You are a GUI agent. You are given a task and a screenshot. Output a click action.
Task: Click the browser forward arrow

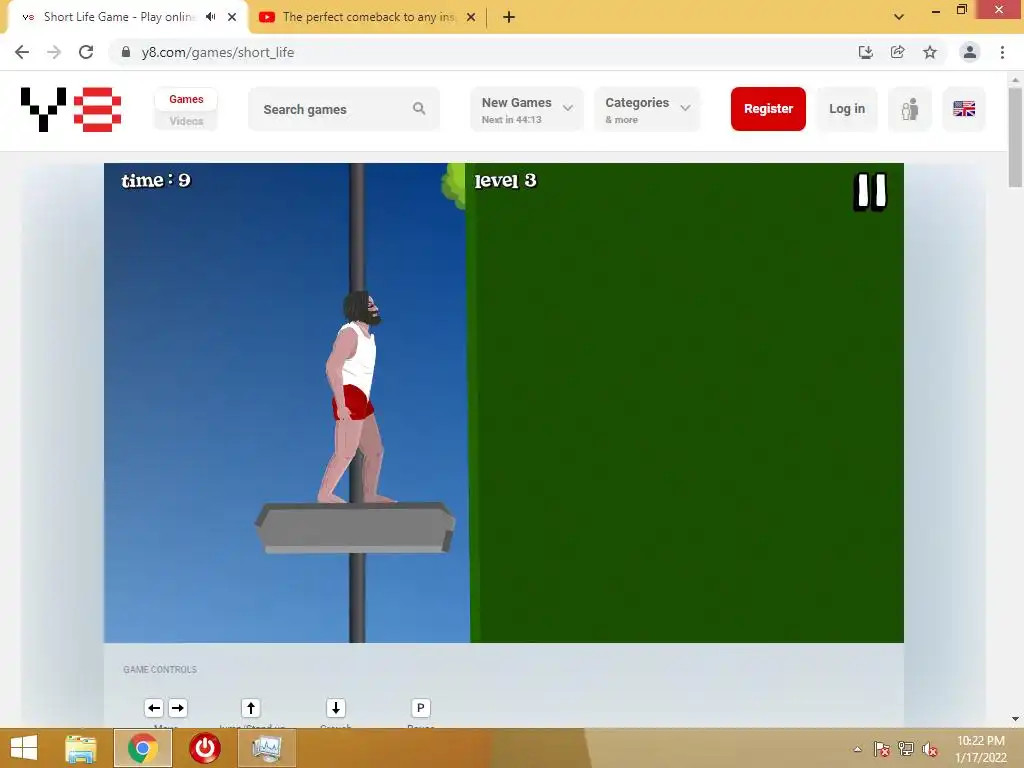tap(54, 52)
